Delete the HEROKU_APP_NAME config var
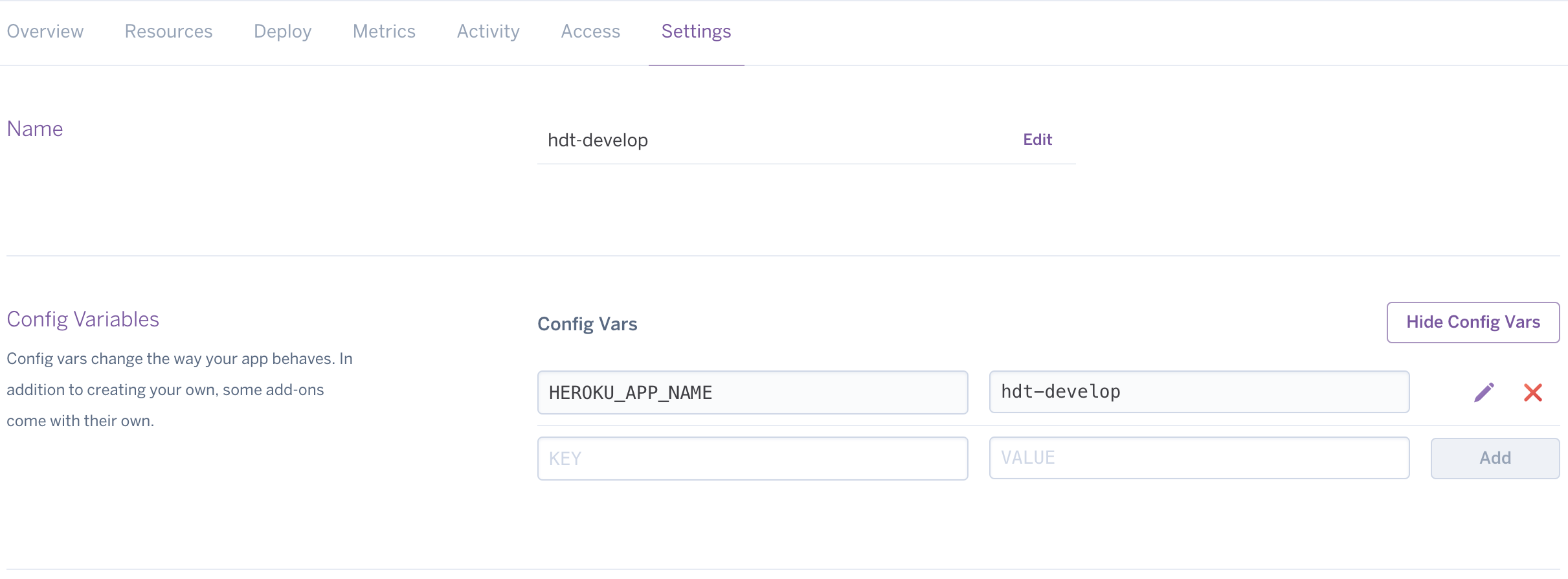The height and width of the screenshot is (579, 1568). (x=1532, y=392)
